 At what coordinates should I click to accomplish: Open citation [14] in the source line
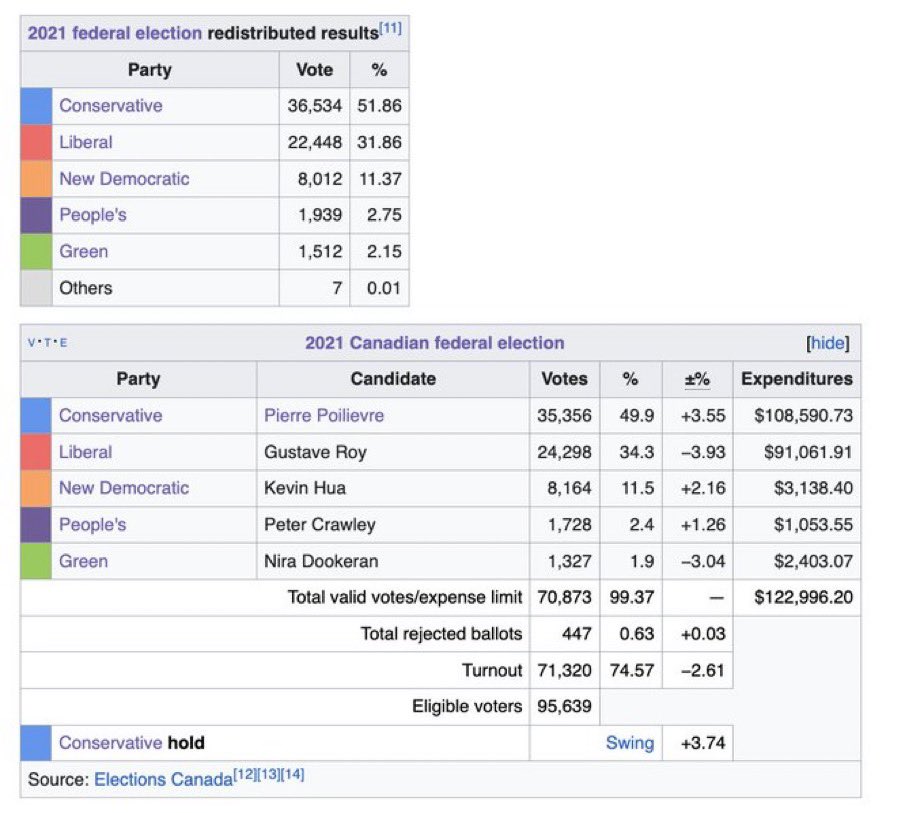click(x=293, y=774)
